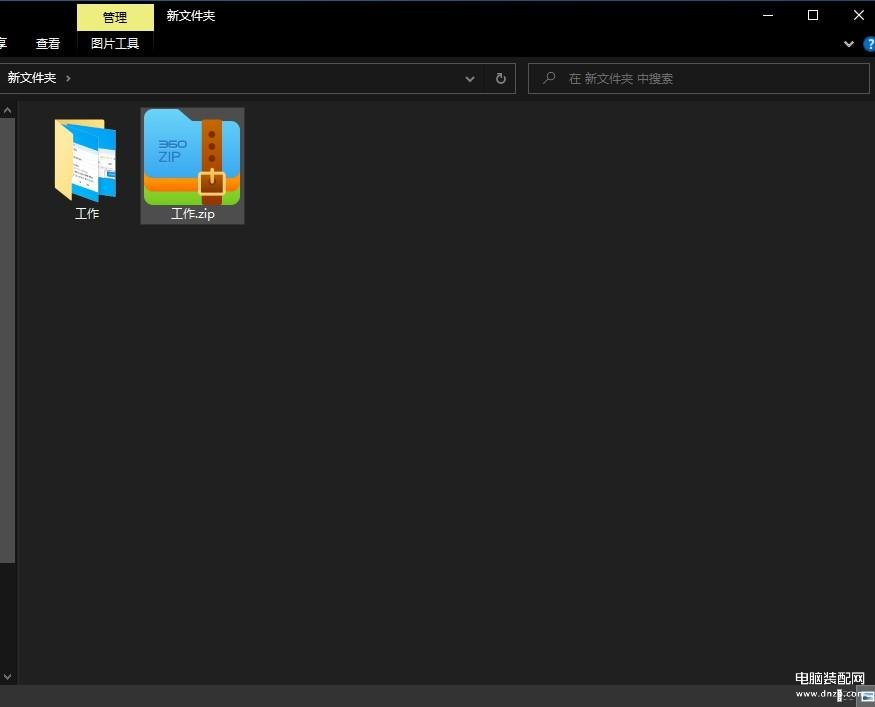Switch to large icons view in status bar
The height and width of the screenshot is (707, 875).
867,696
